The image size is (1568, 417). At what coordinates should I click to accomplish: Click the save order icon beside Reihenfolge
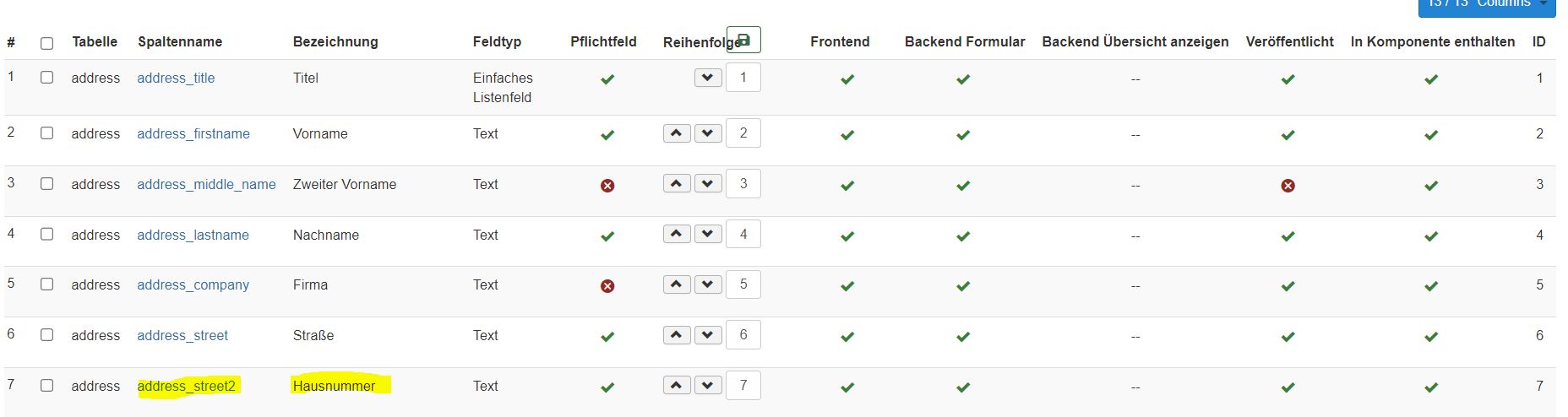coord(743,40)
